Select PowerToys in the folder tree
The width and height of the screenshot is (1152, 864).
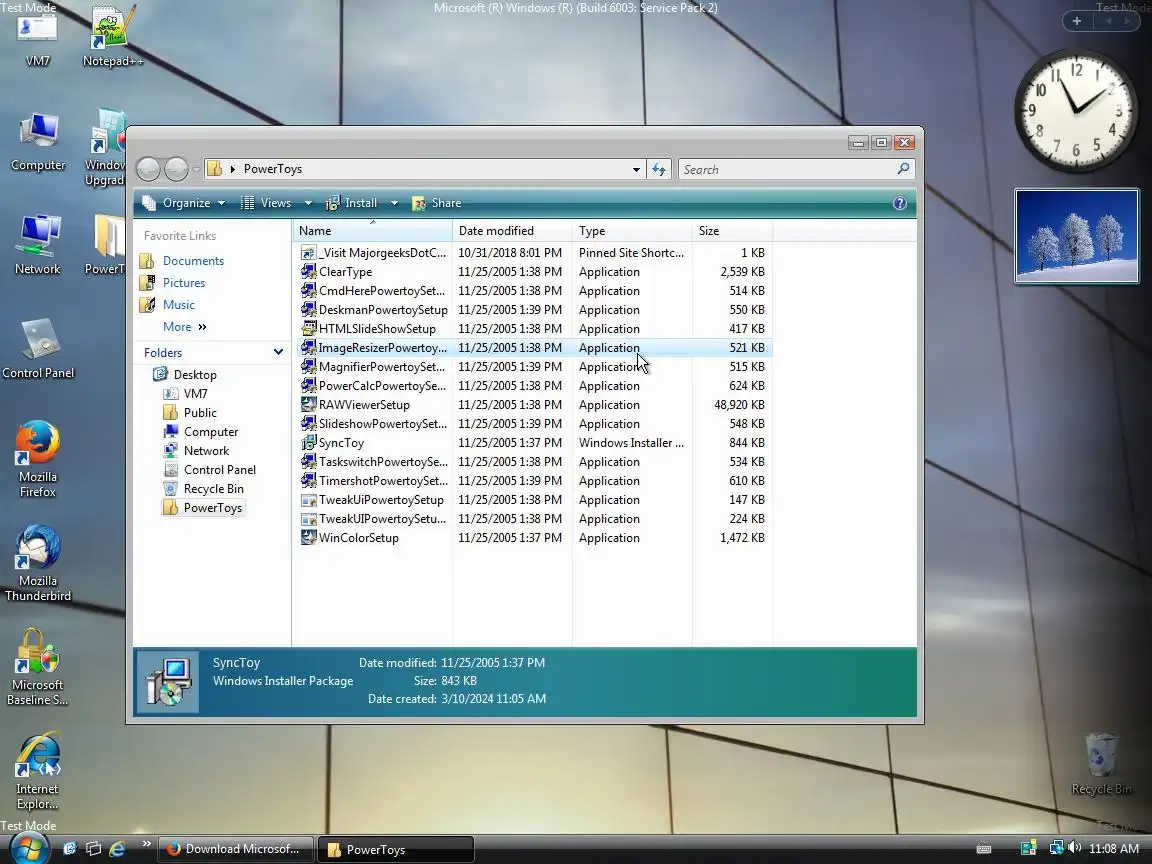[212, 508]
